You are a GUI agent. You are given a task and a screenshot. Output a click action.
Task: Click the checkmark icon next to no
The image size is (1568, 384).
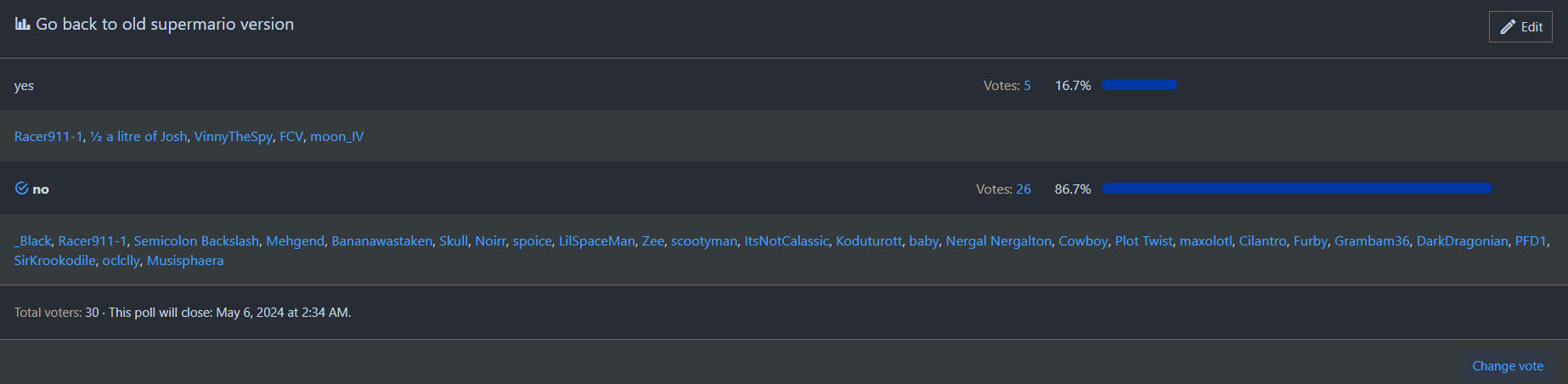(22, 189)
